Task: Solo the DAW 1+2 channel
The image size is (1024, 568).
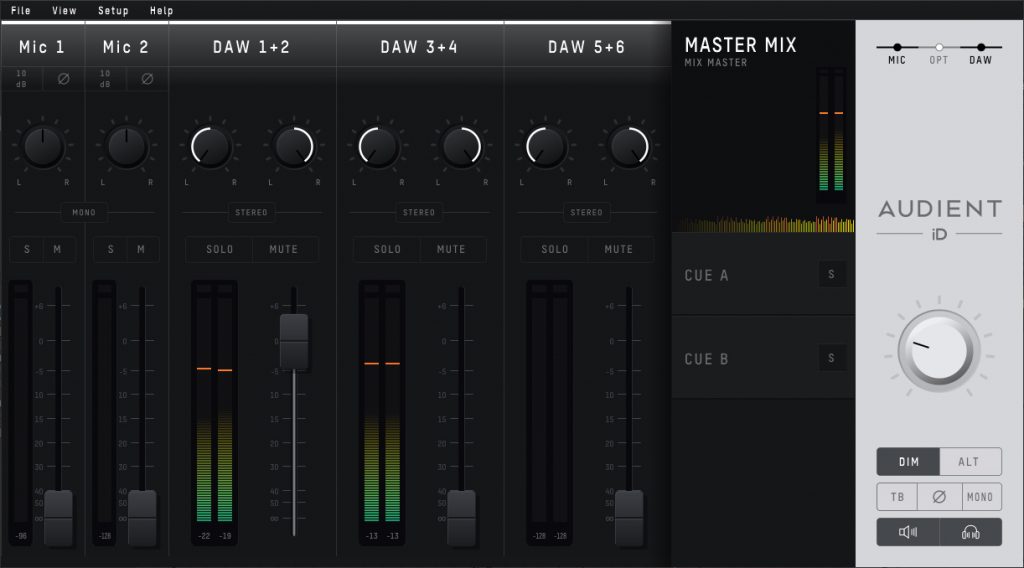Action: [x=220, y=249]
